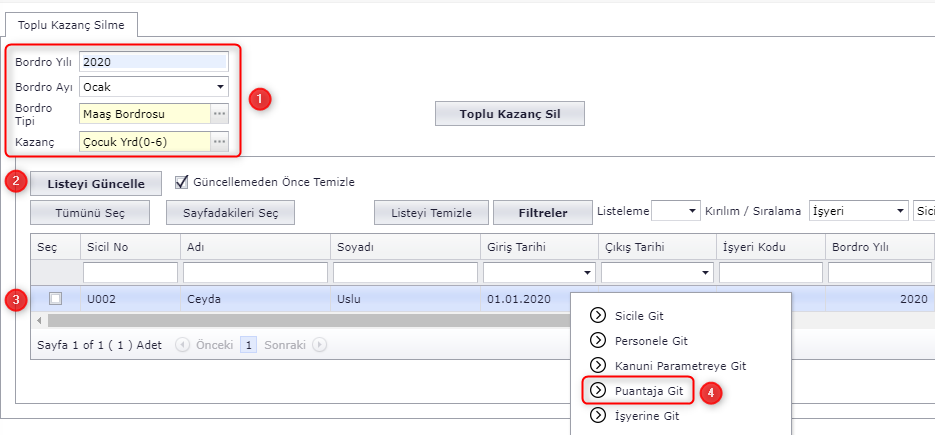
Task: Switch to Toplu Kazanç Silme tab
Action: point(71,24)
